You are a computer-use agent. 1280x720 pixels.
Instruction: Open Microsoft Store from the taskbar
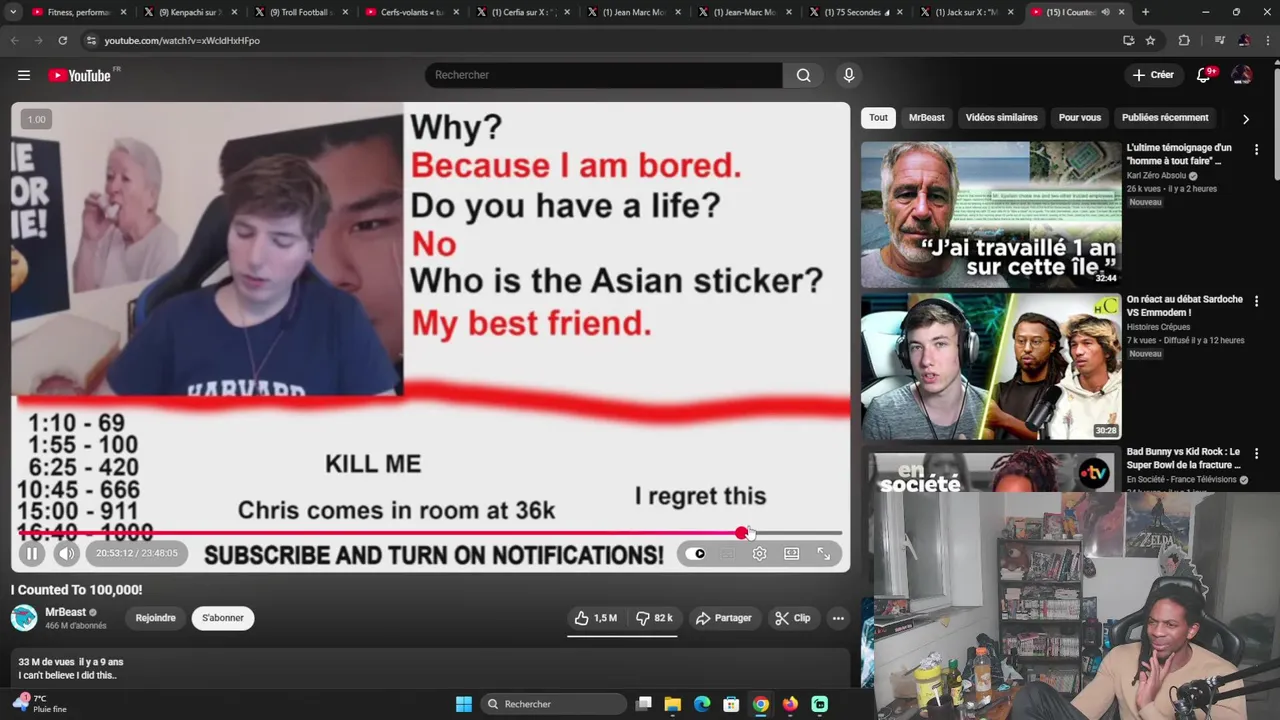pos(731,704)
